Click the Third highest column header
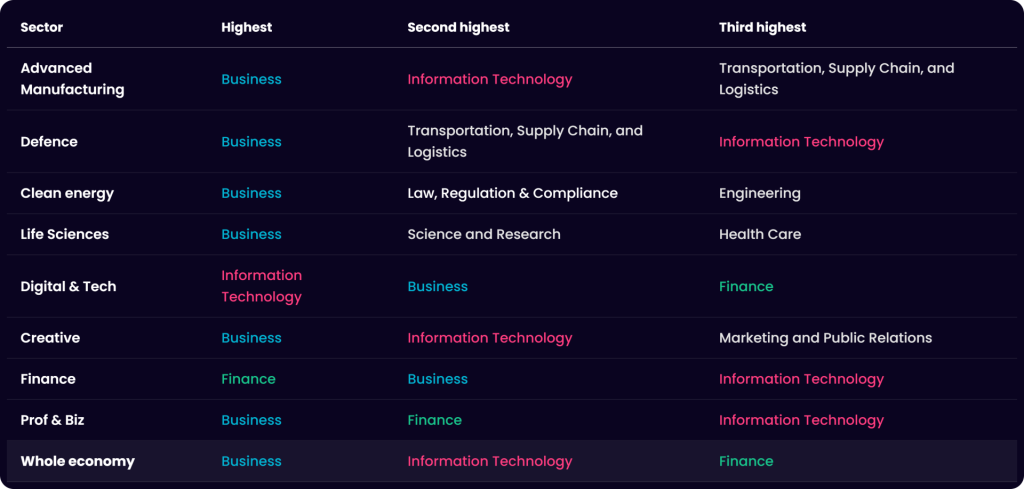Screen dimensions: 1024x489 pos(763,27)
